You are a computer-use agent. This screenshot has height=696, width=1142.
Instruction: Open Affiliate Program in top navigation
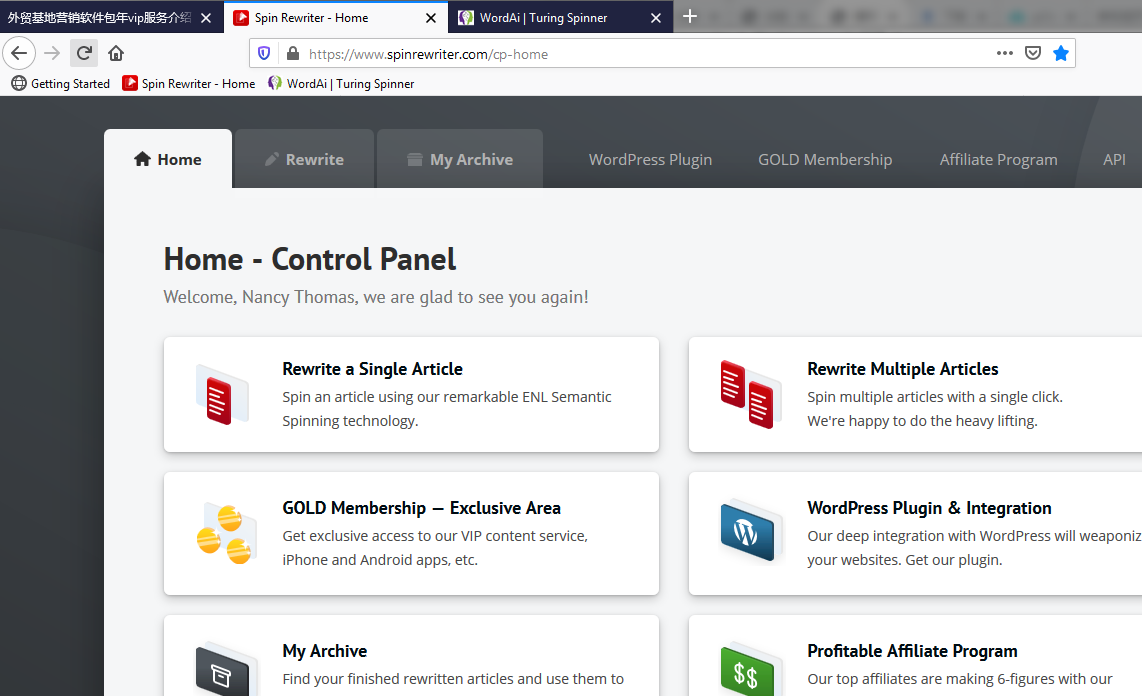(x=998, y=159)
